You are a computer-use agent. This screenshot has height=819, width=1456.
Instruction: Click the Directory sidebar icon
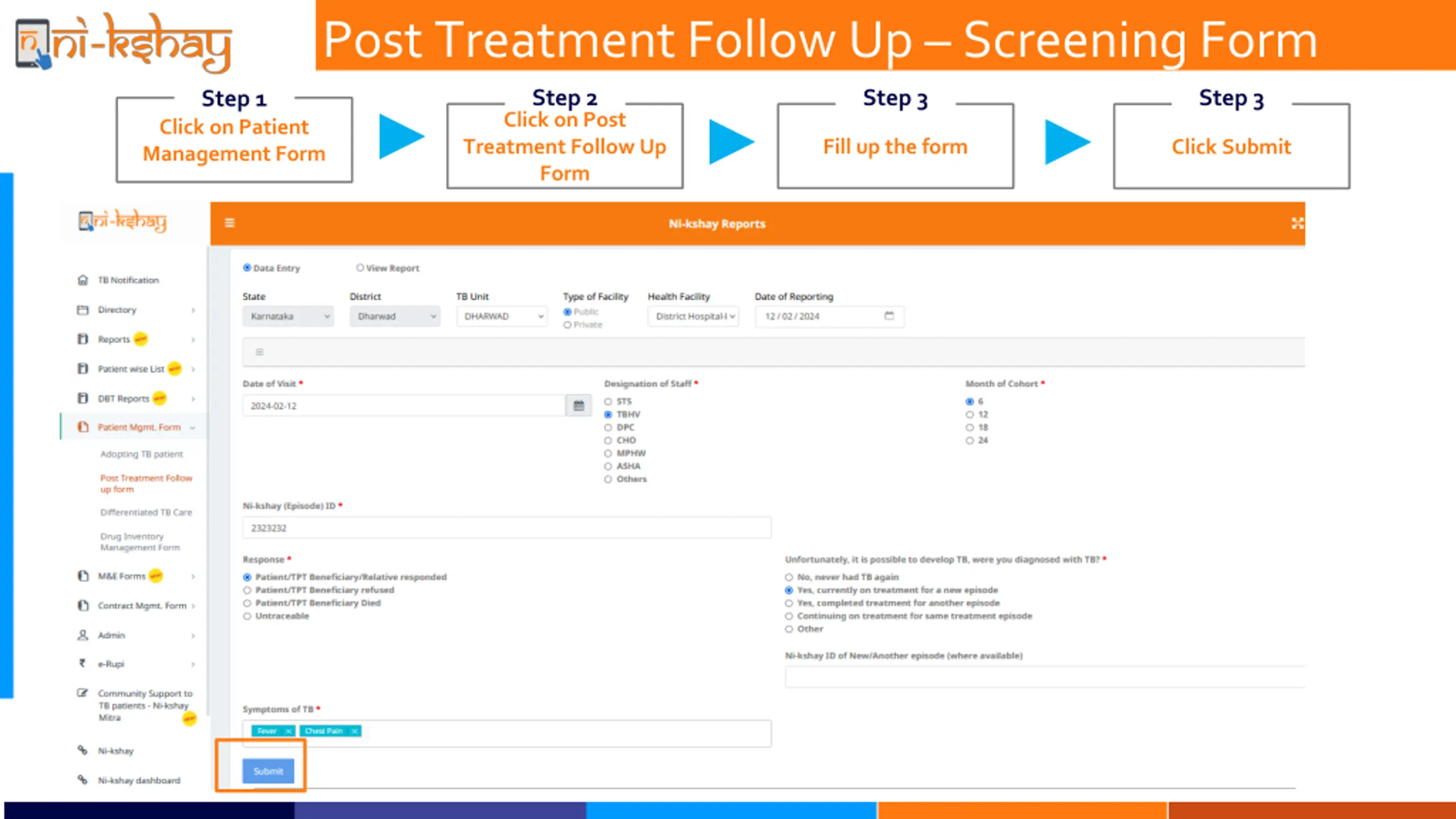coord(83,310)
